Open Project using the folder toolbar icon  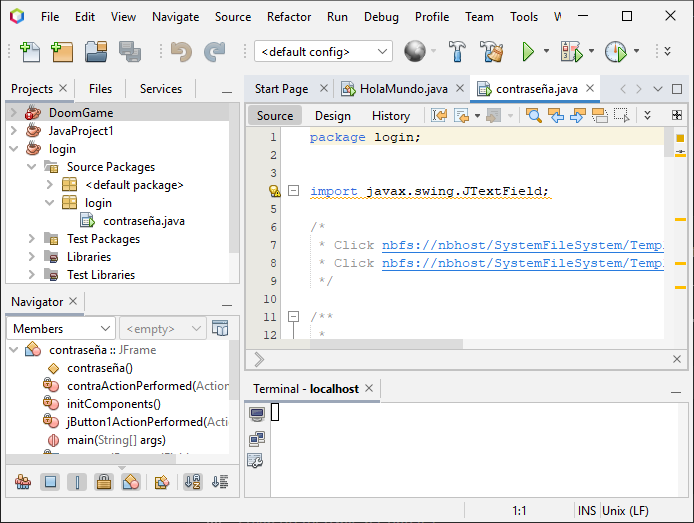[96, 51]
